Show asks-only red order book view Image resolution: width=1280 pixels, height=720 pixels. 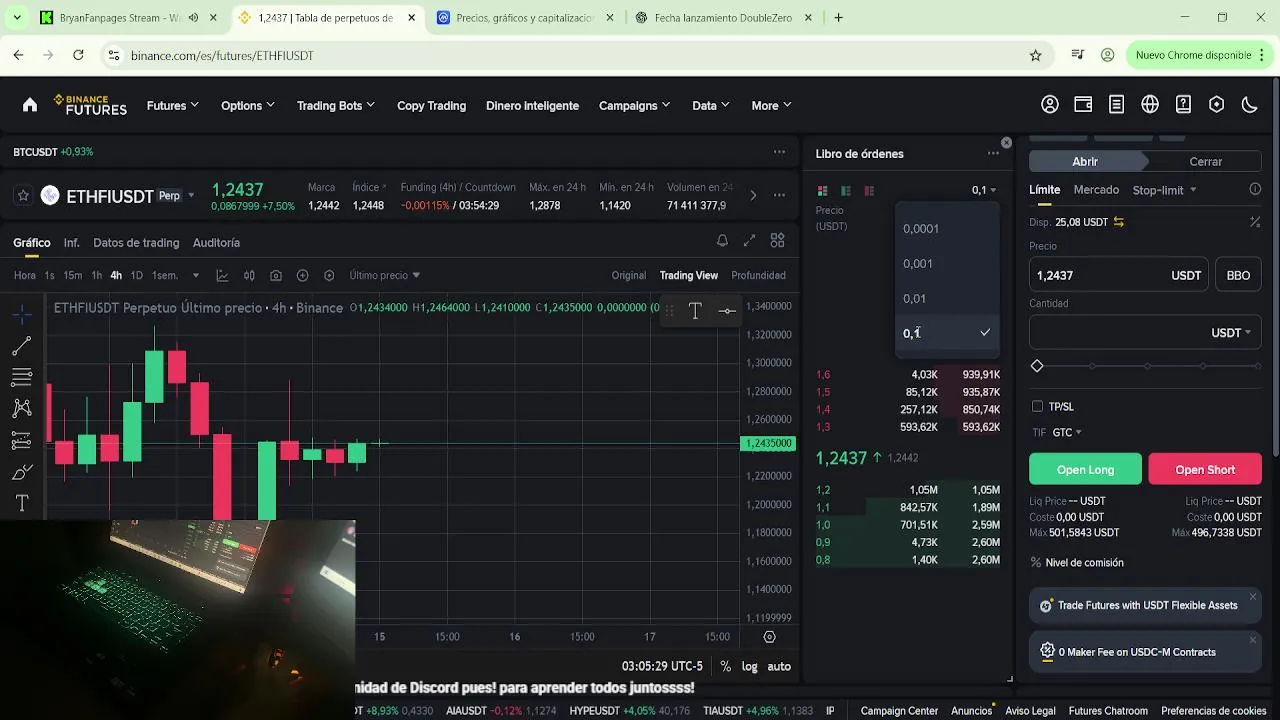click(x=869, y=190)
